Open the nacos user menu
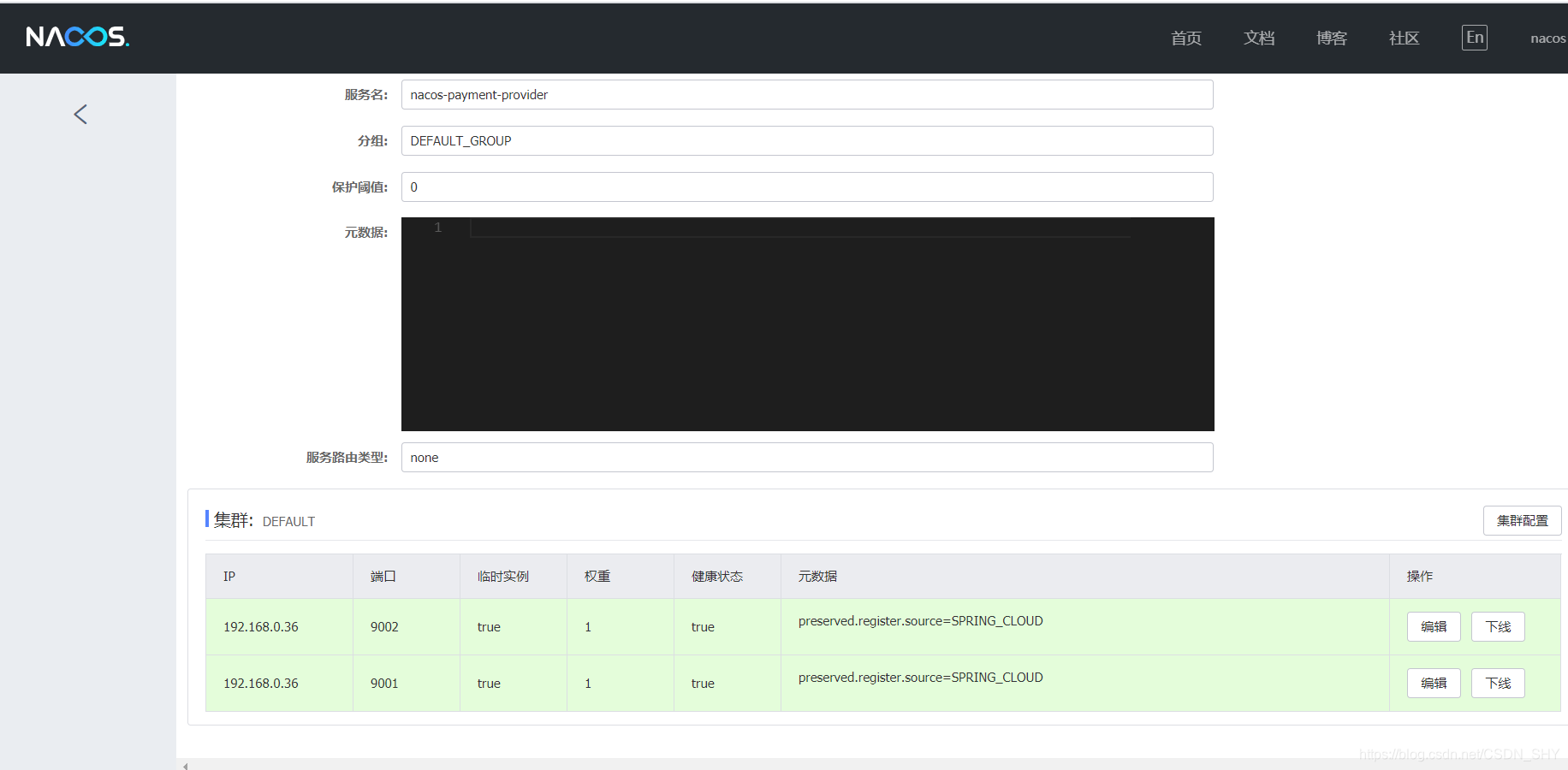Screen dimensions: 1568x770 (x=1548, y=38)
